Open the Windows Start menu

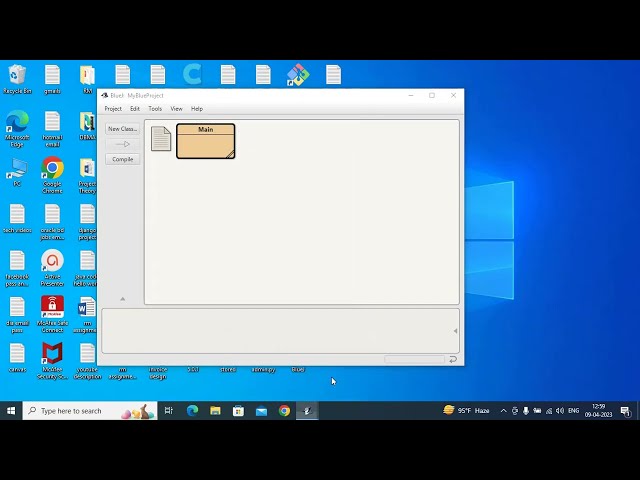click(11, 411)
